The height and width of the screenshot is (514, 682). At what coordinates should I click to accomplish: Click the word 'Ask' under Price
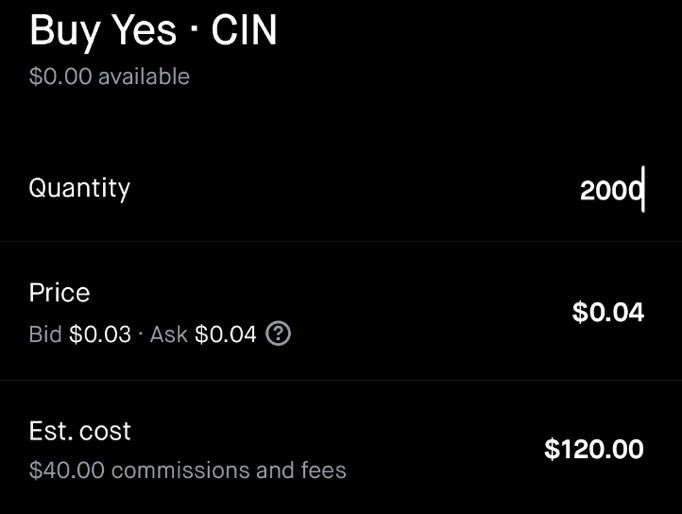pyautogui.click(x=169, y=334)
